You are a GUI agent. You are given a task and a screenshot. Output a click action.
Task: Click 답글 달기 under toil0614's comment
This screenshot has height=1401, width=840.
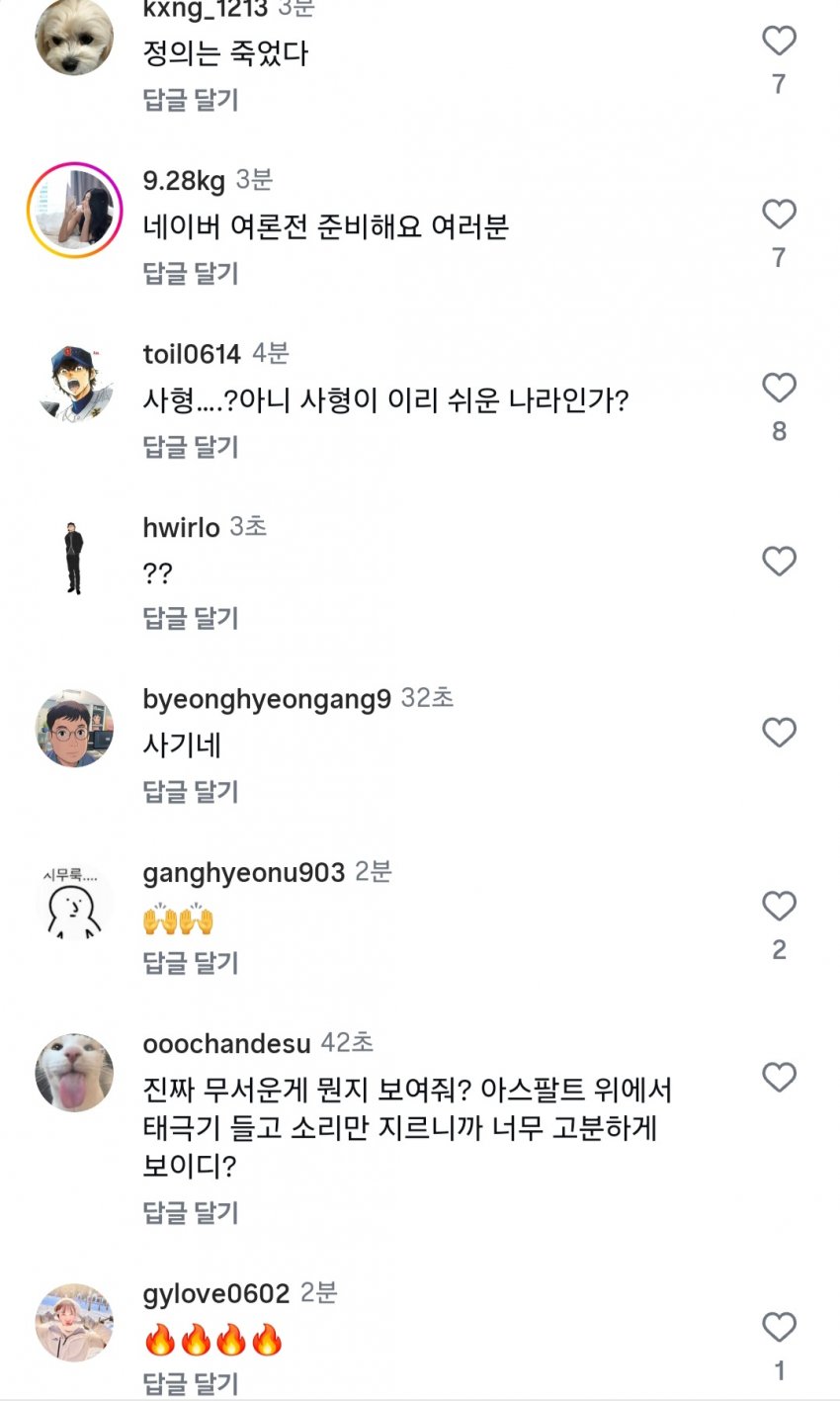(x=191, y=447)
